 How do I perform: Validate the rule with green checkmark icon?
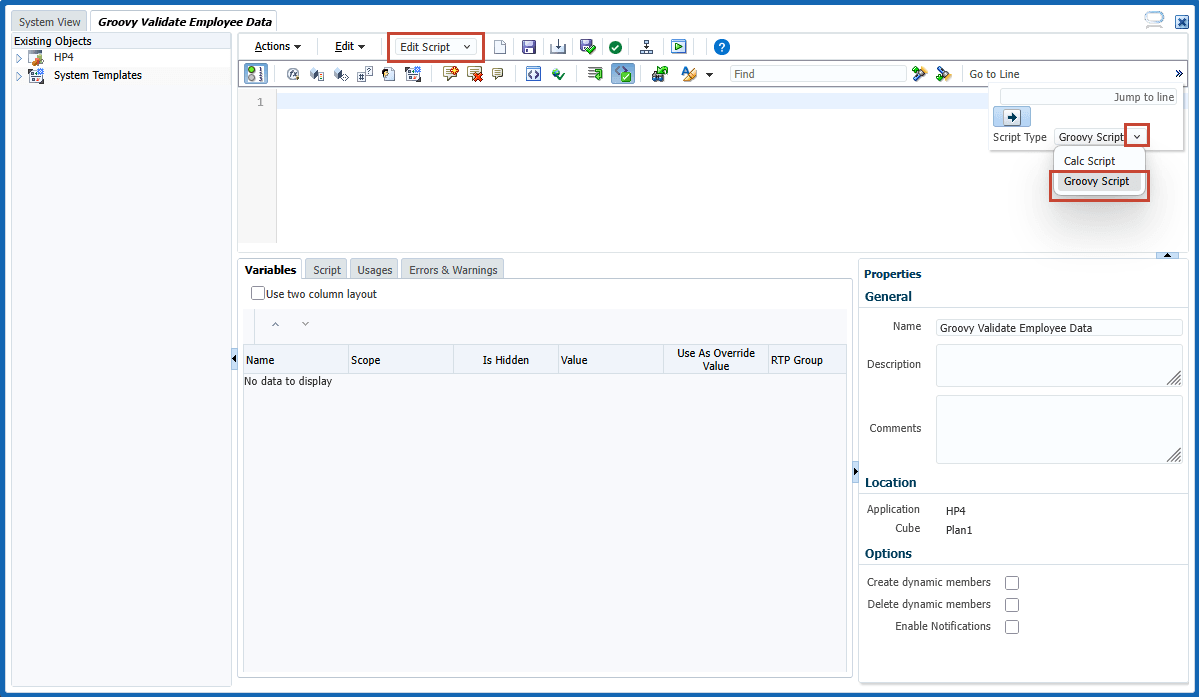tap(616, 47)
